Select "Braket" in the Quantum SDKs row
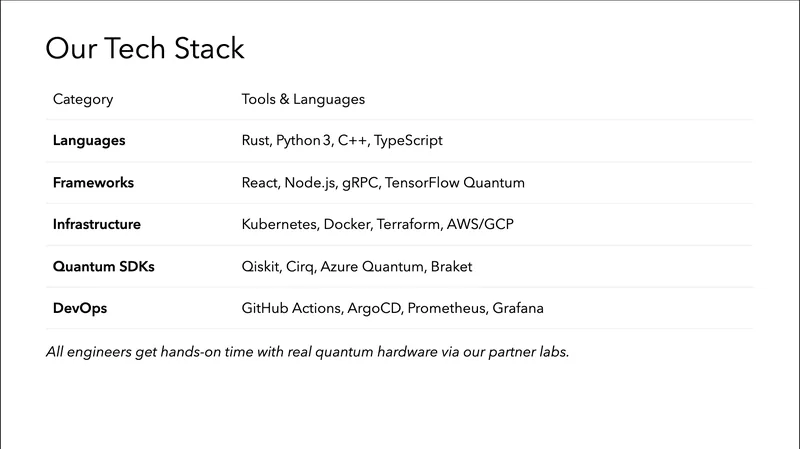 (450, 267)
